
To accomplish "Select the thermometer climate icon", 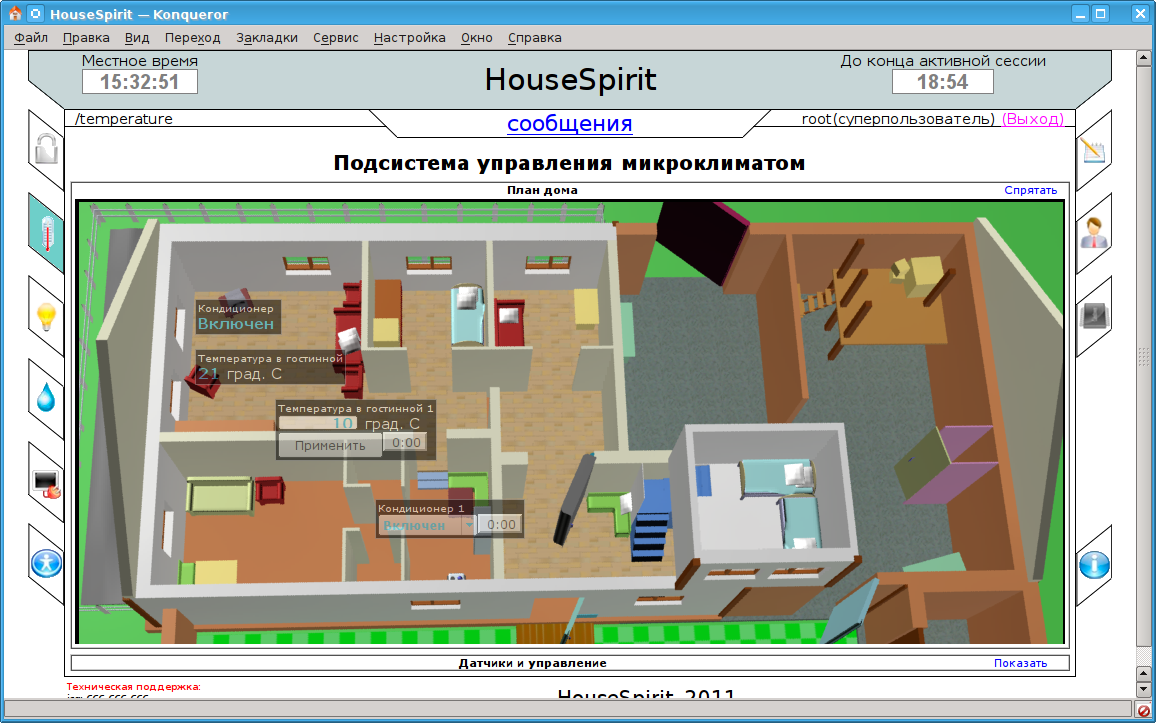I will click(x=46, y=233).
